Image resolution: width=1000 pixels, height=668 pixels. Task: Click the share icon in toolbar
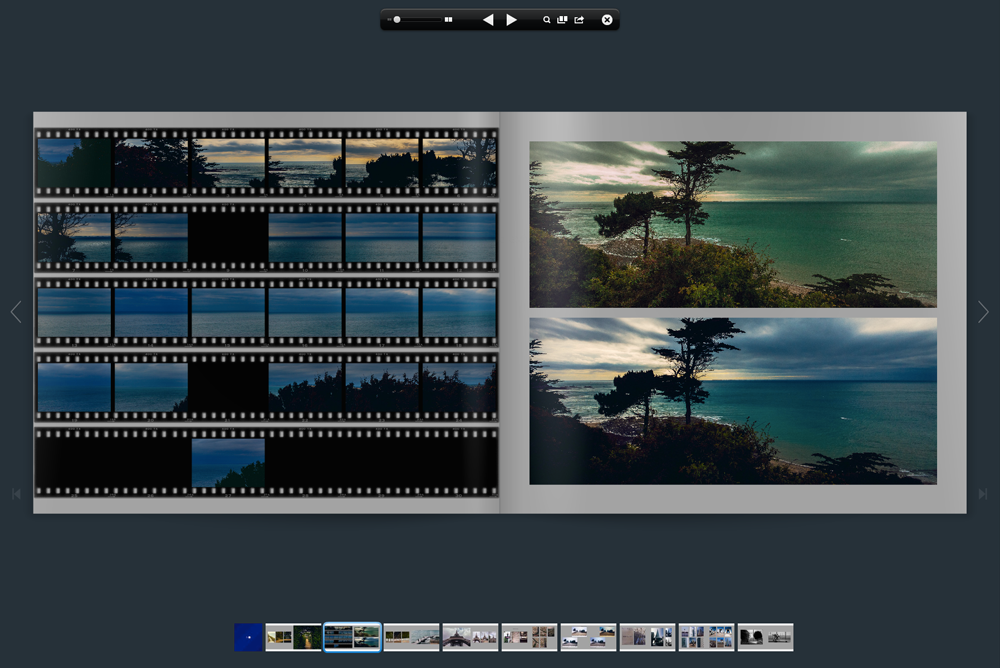pyautogui.click(x=579, y=20)
